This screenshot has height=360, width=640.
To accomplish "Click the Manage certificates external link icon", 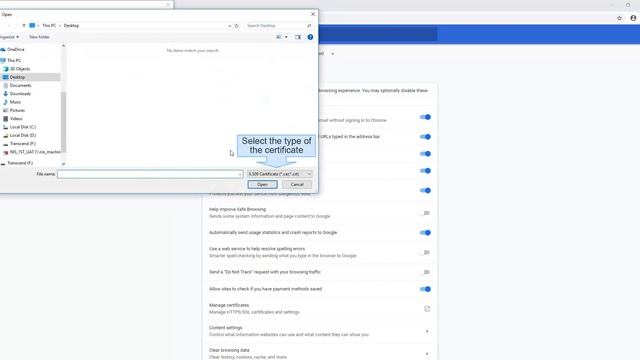I will click(x=427, y=309).
